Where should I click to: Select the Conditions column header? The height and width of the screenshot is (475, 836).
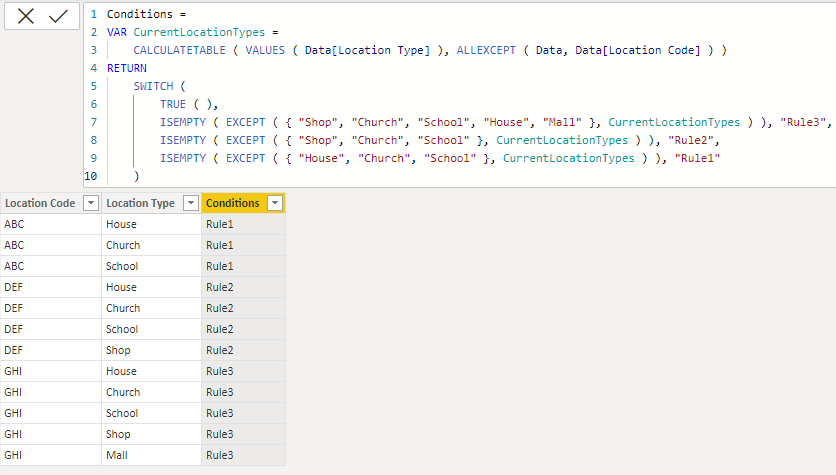[232, 203]
